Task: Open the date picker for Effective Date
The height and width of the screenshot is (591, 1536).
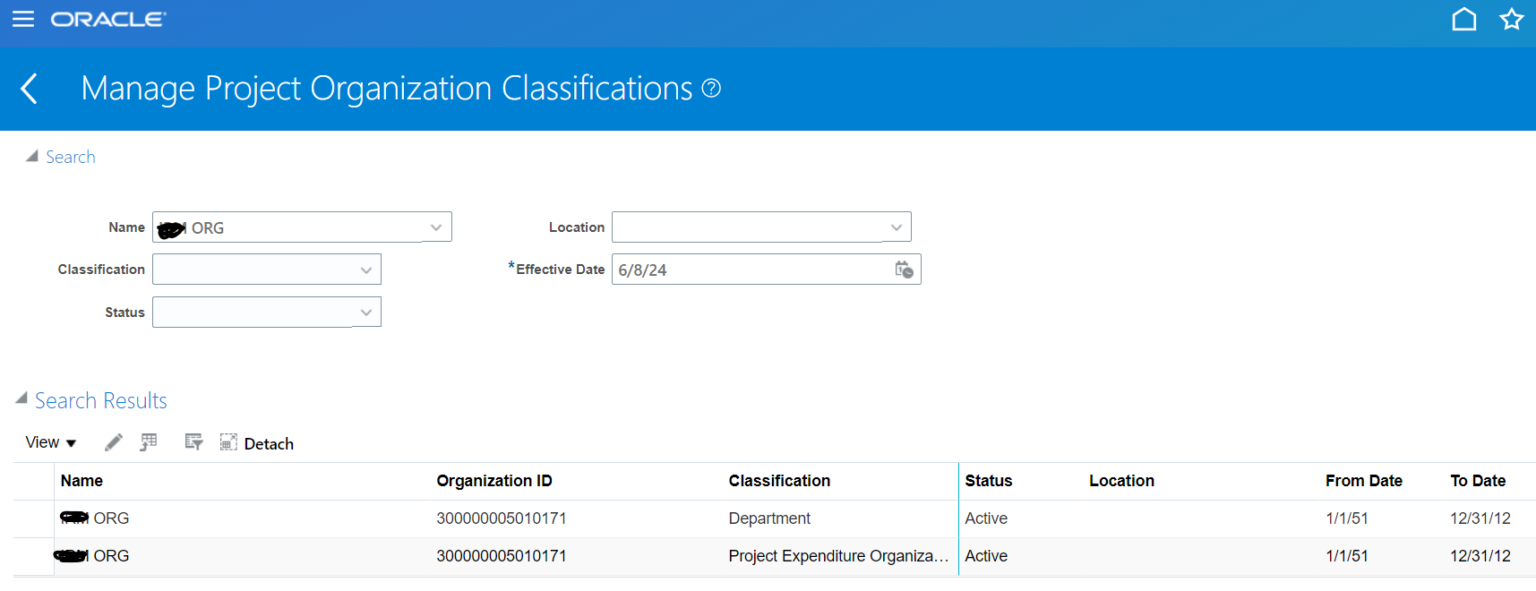Action: (x=903, y=269)
